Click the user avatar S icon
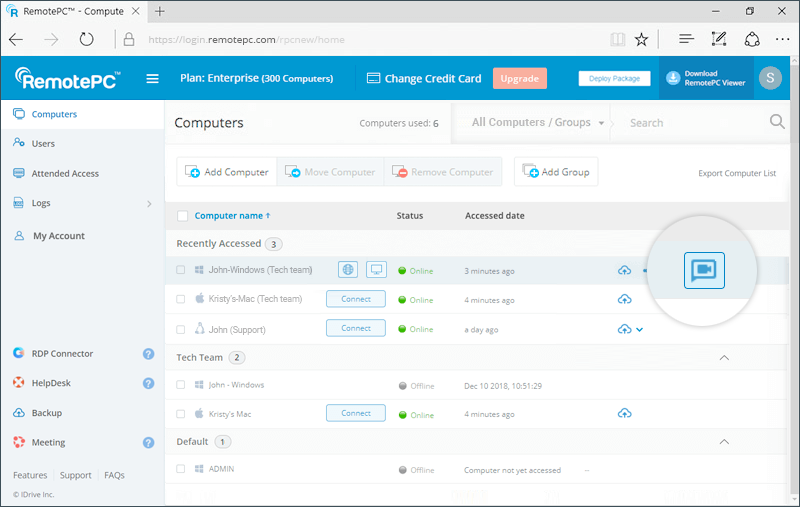The image size is (800, 507). click(770, 78)
